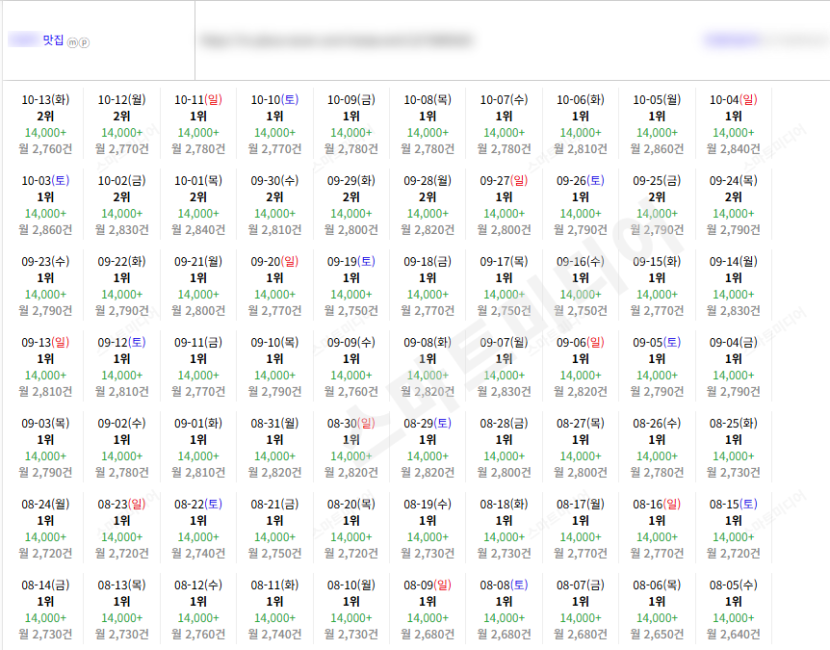Select the 09-03(목) date label
830x650 pixels.
pos(46,423)
